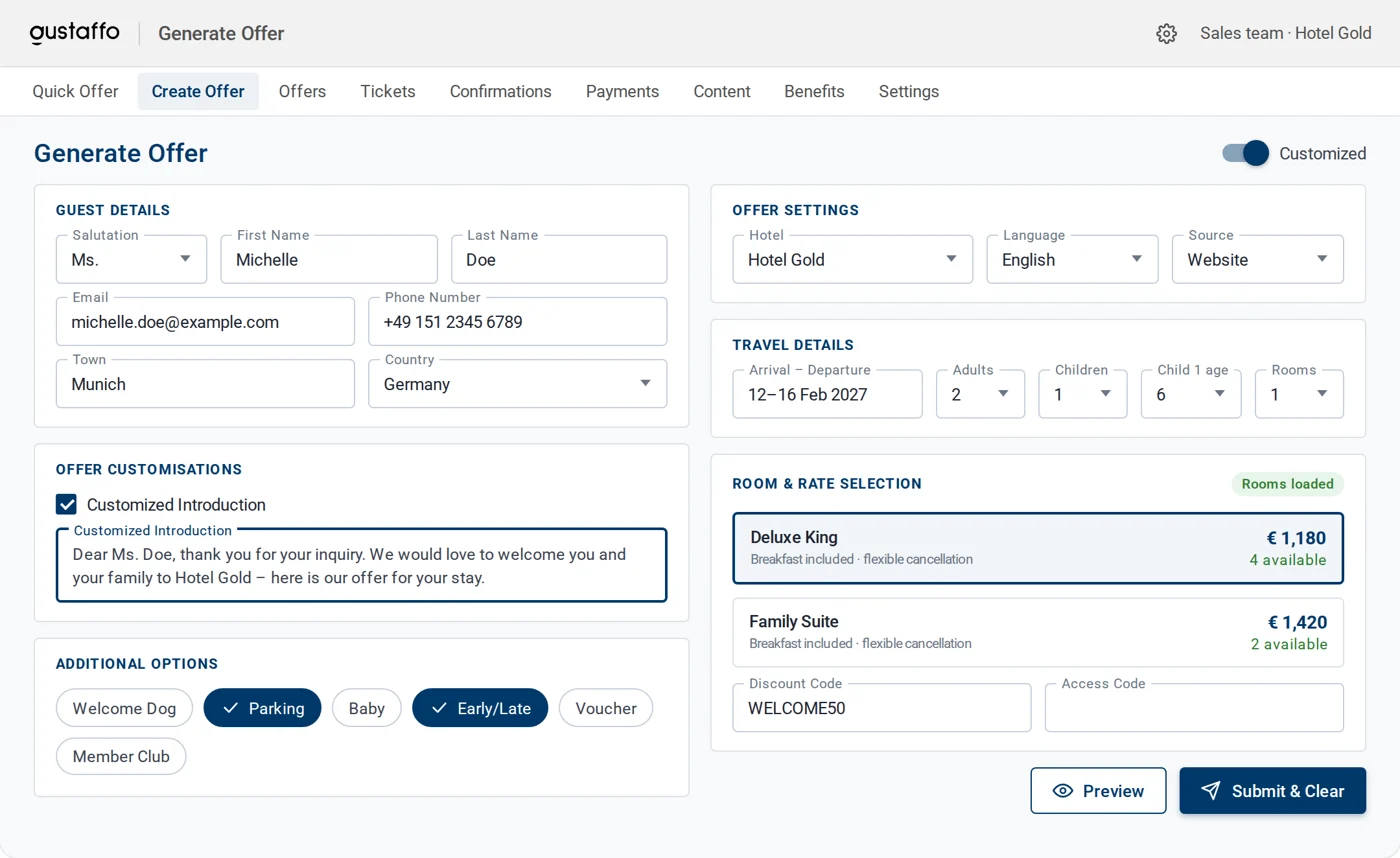Click the First Name field
The height and width of the screenshot is (858, 1400).
[x=329, y=260]
